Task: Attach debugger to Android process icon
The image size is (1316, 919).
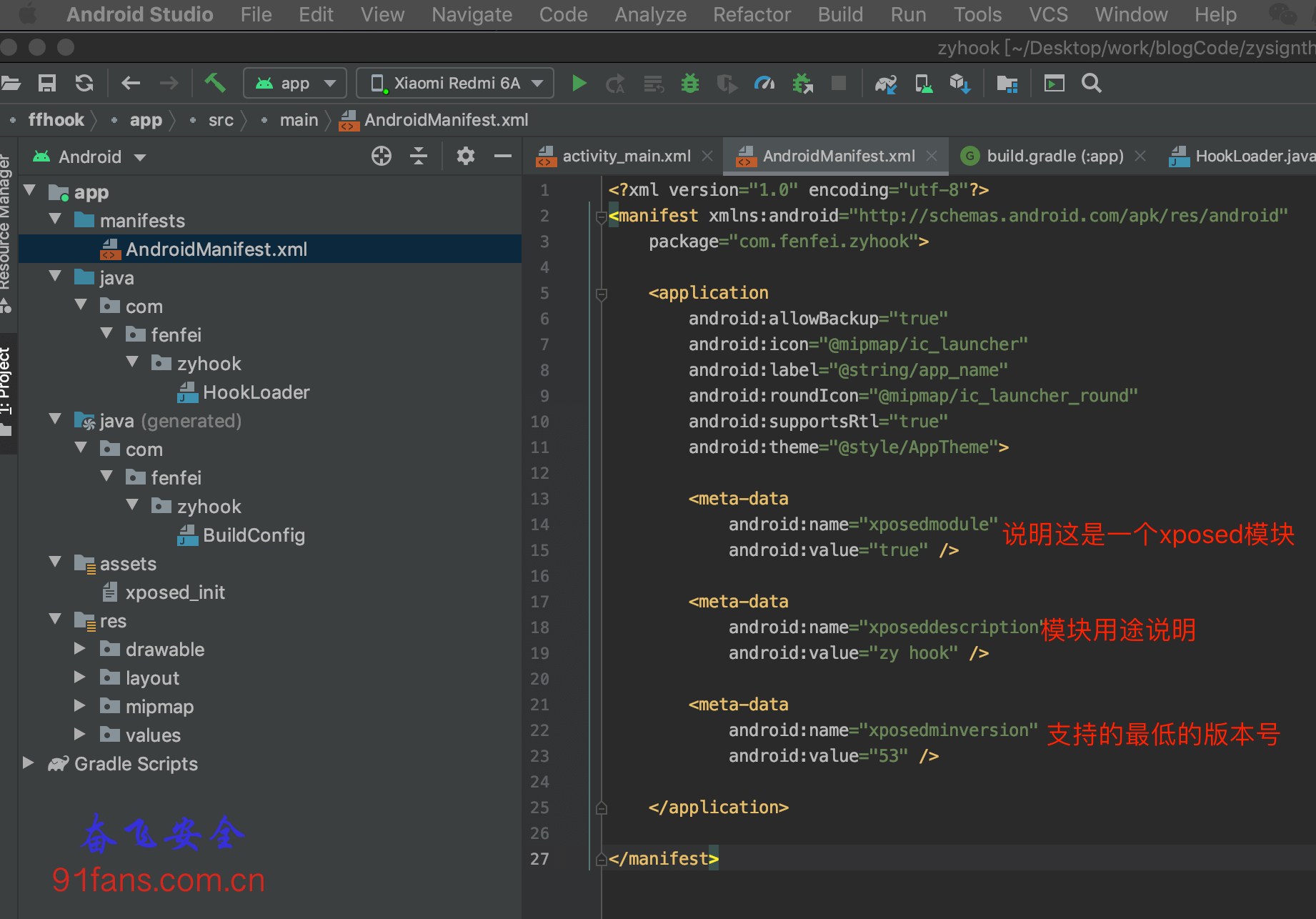Action: [802, 84]
